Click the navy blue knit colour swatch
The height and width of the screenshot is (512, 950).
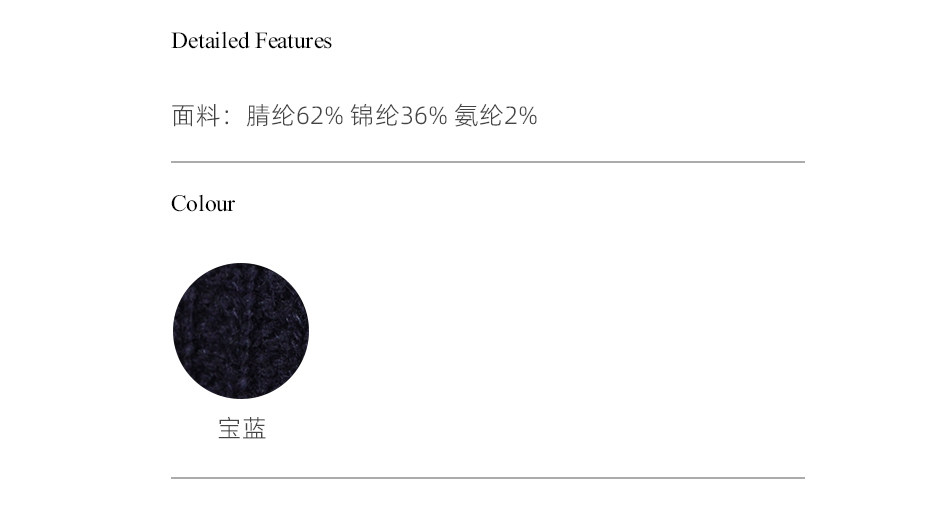coord(241,331)
